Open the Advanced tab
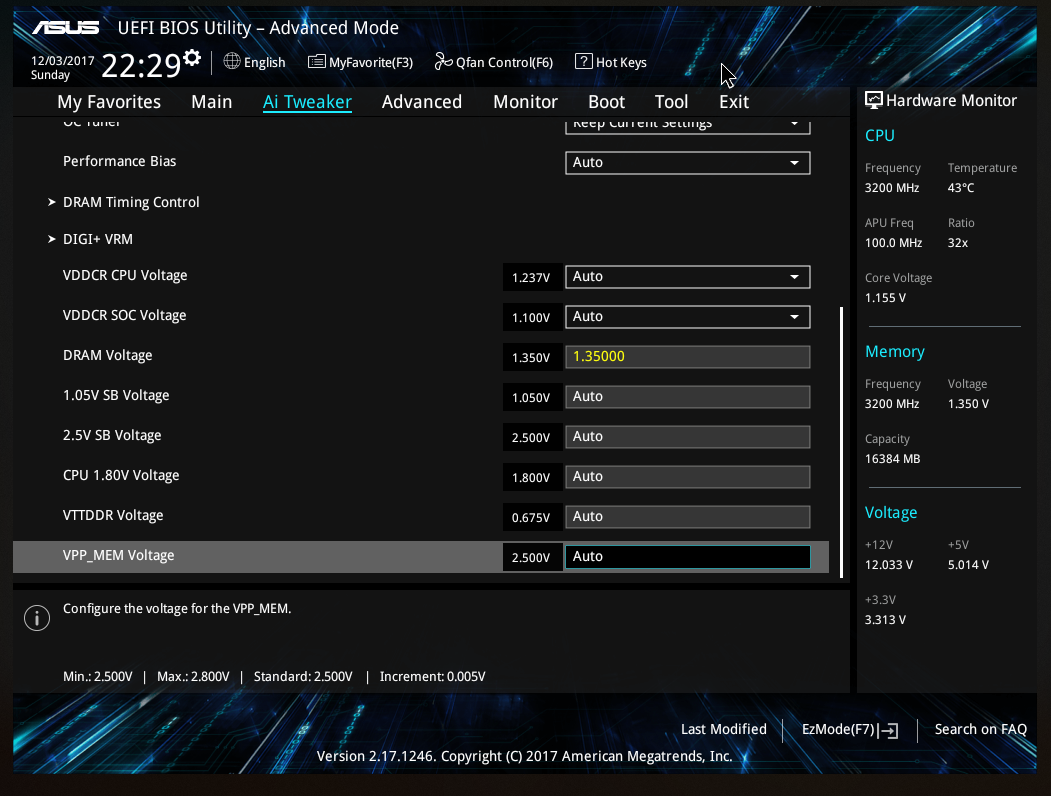 (x=422, y=102)
